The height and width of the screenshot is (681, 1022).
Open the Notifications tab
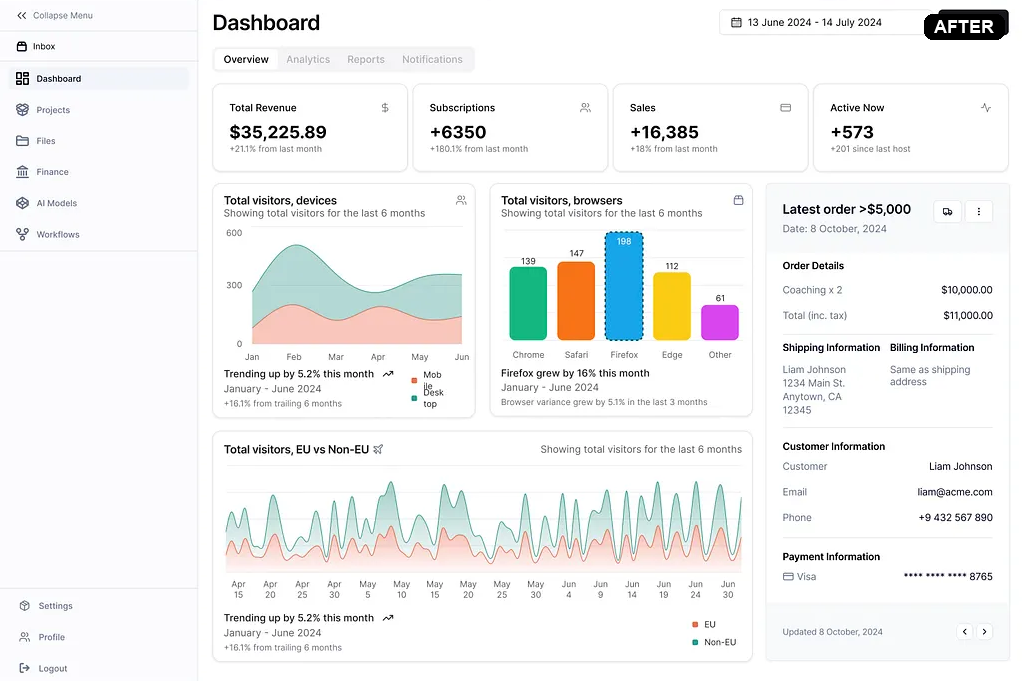coord(432,59)
